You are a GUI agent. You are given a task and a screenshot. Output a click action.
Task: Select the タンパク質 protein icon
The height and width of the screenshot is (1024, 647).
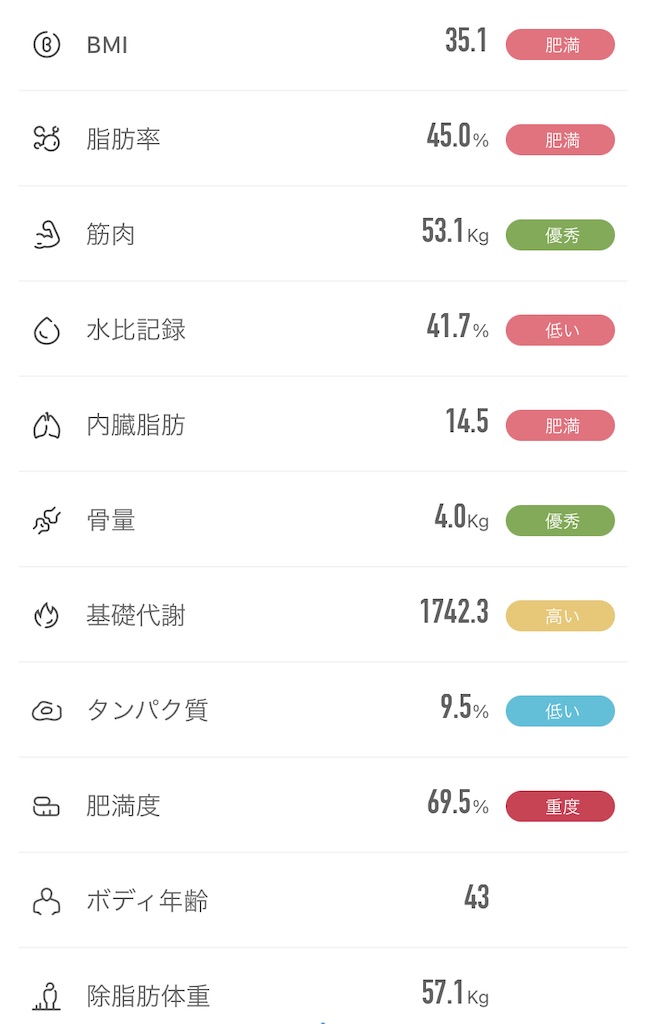[x=44, y=710]
